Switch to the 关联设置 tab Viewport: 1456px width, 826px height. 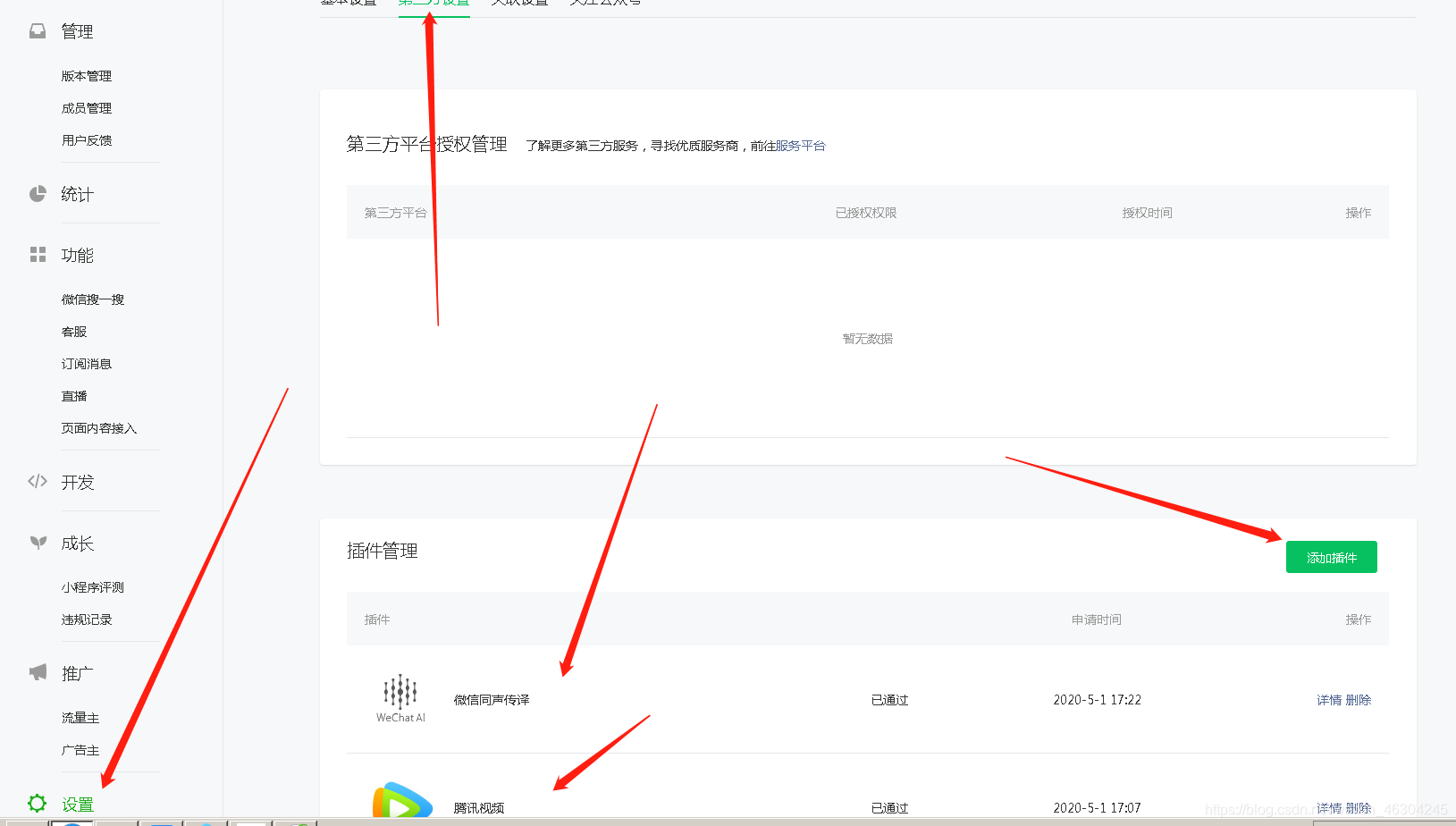[x=520, y=4]
